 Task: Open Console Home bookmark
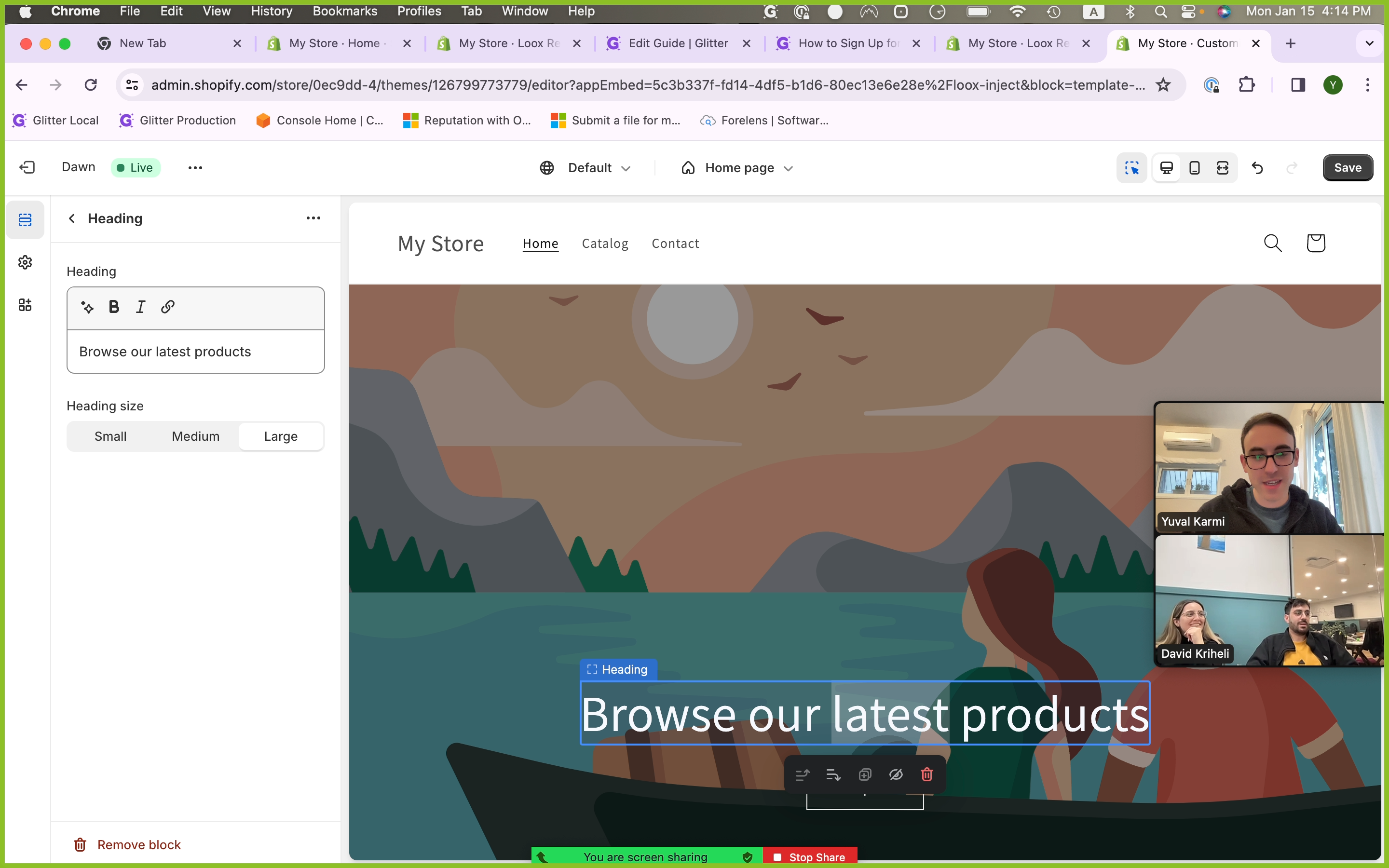click(319, 121)
